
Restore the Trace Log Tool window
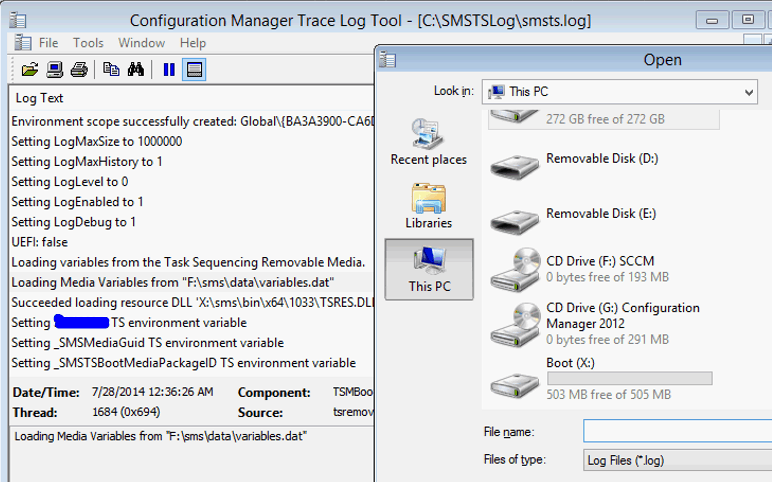(x=747, y=20)
